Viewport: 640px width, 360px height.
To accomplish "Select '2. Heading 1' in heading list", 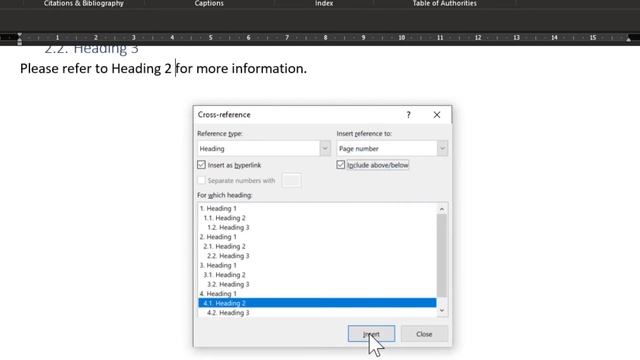I will tap(317, 237).
